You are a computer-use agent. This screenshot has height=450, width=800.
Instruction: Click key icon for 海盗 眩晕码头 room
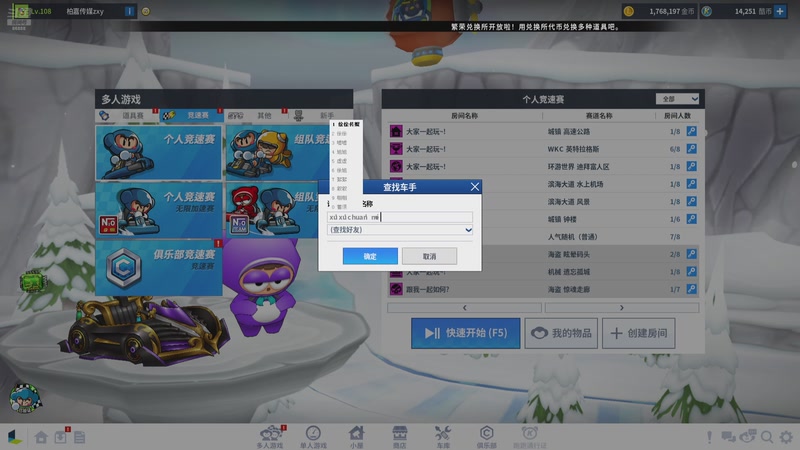pos(691,254)
